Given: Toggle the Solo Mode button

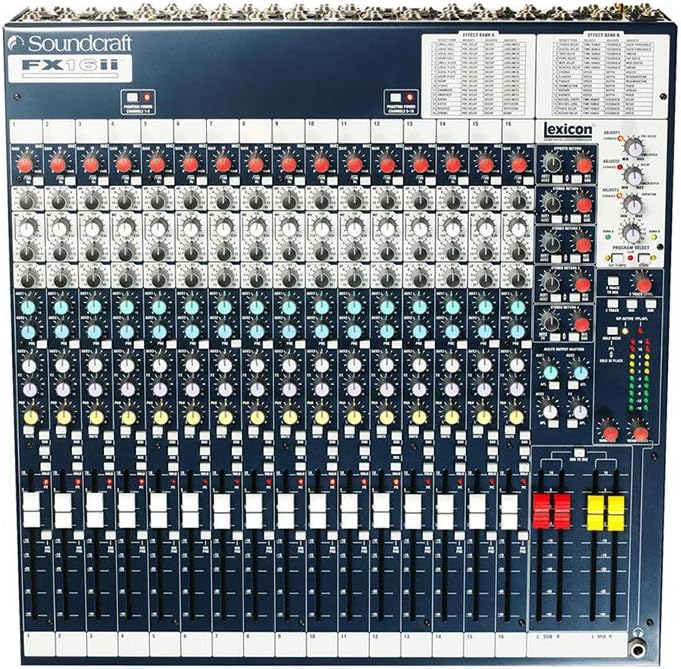Looking at the screenshot, I should point(612,331).
